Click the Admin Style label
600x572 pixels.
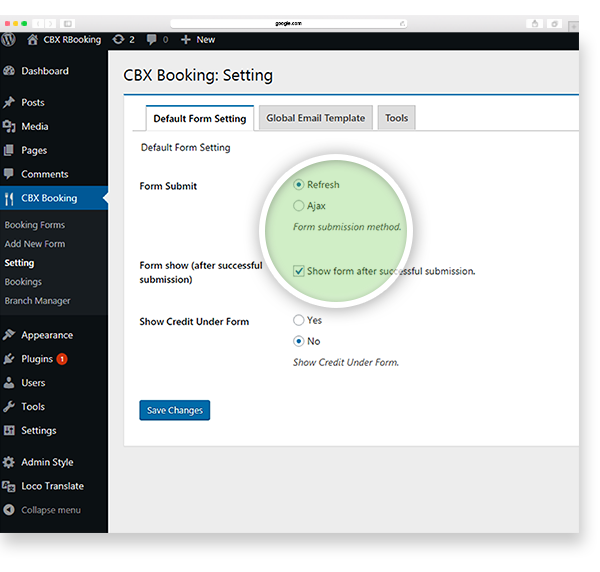[47, 462]
